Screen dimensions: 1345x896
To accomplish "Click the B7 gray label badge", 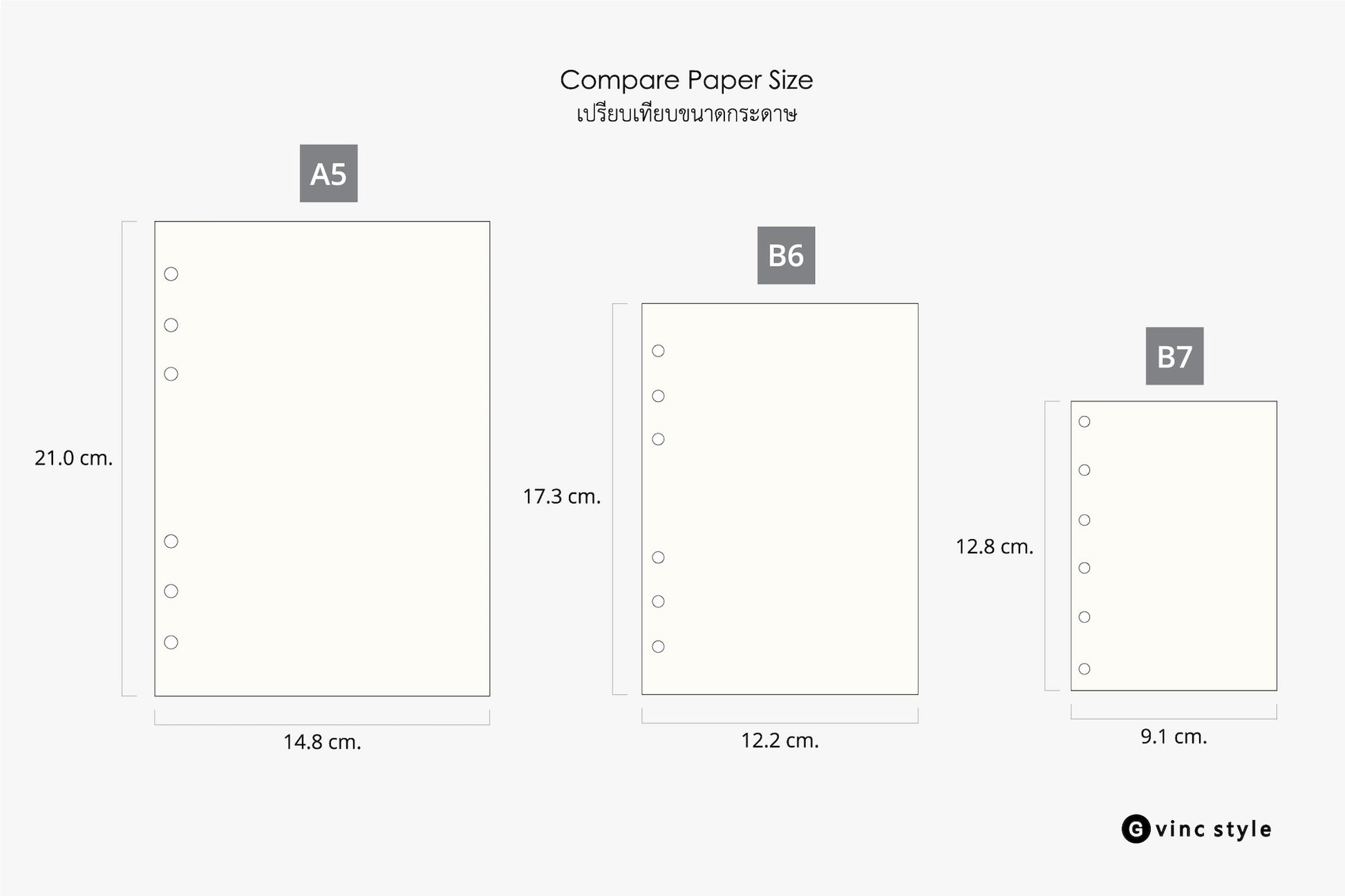I will tap(1174, 356).
